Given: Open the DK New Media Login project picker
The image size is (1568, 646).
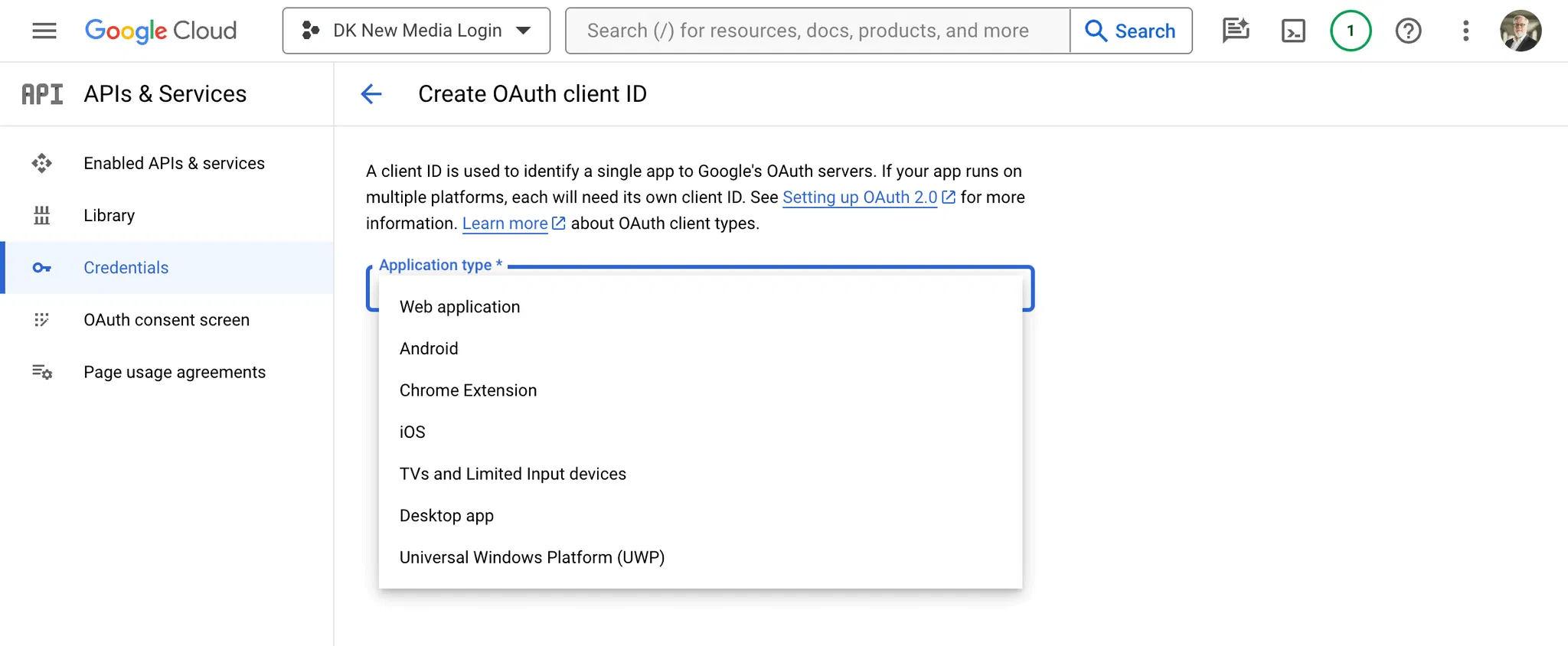Looking at the screenshot, I should point(416,31).
